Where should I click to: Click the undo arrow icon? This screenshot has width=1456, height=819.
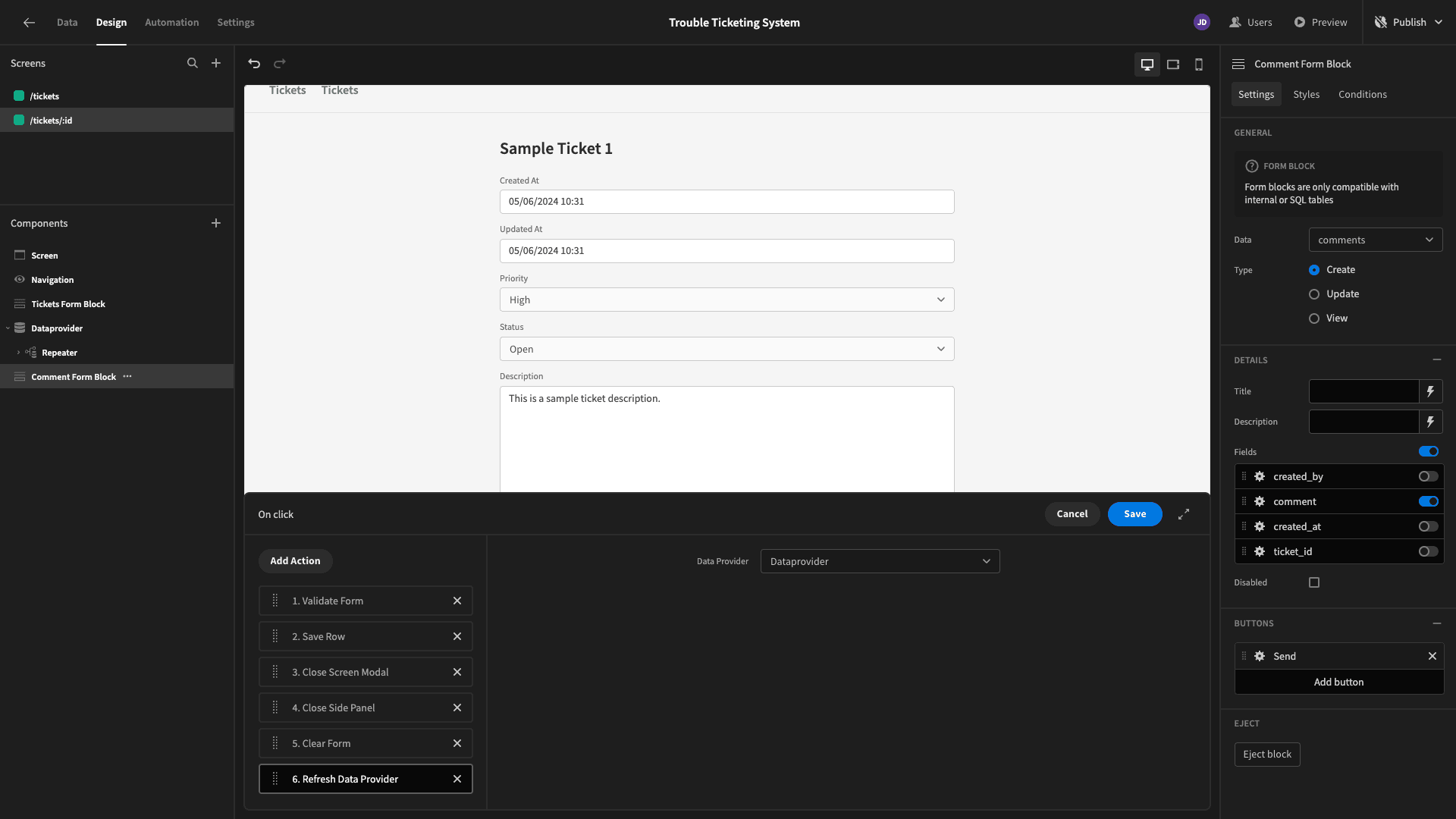pyautogui.click(x=254, y=64)
